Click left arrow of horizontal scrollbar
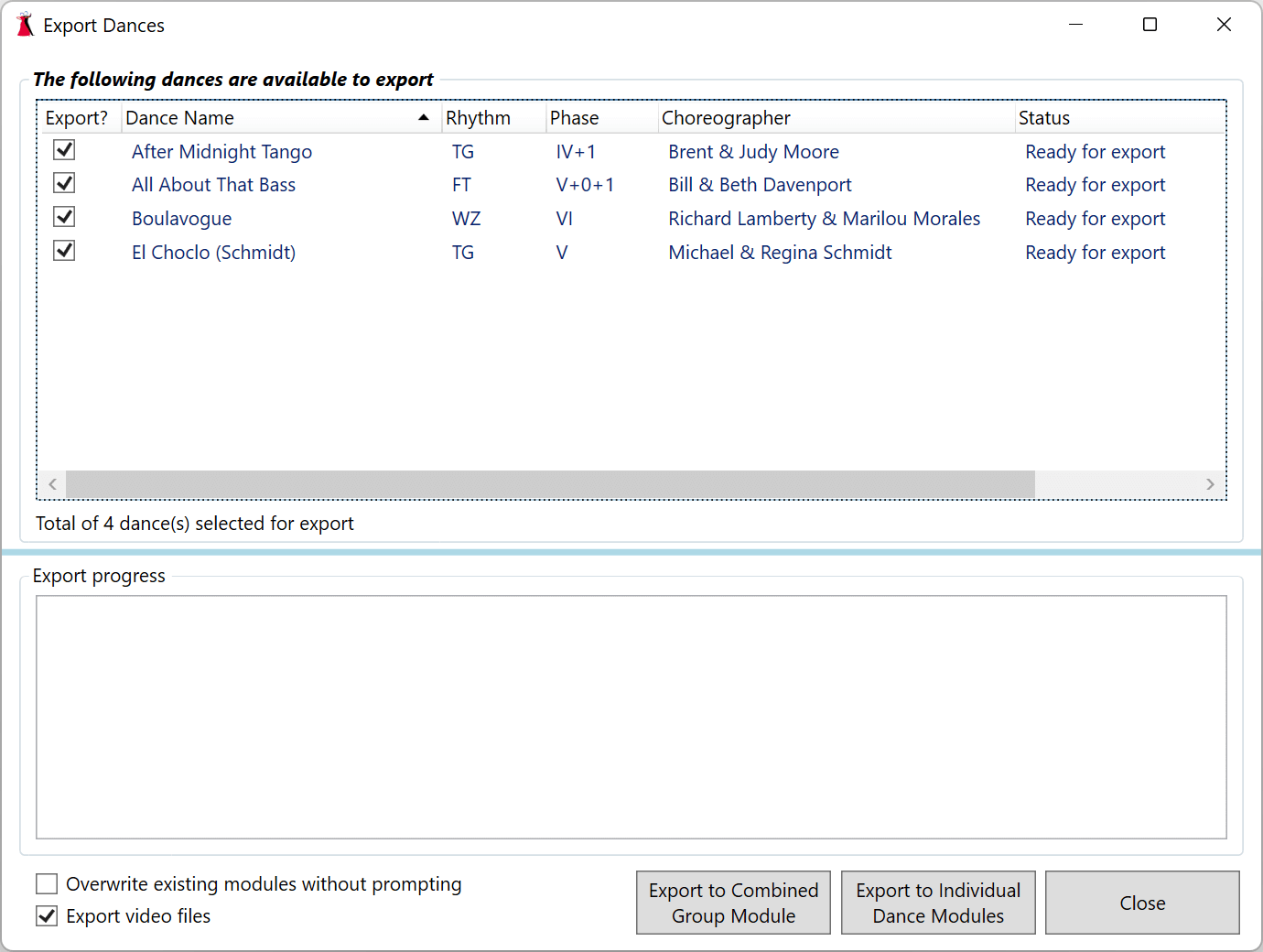This screenshot has width=1263, height=952. click(x=52, y=484)
